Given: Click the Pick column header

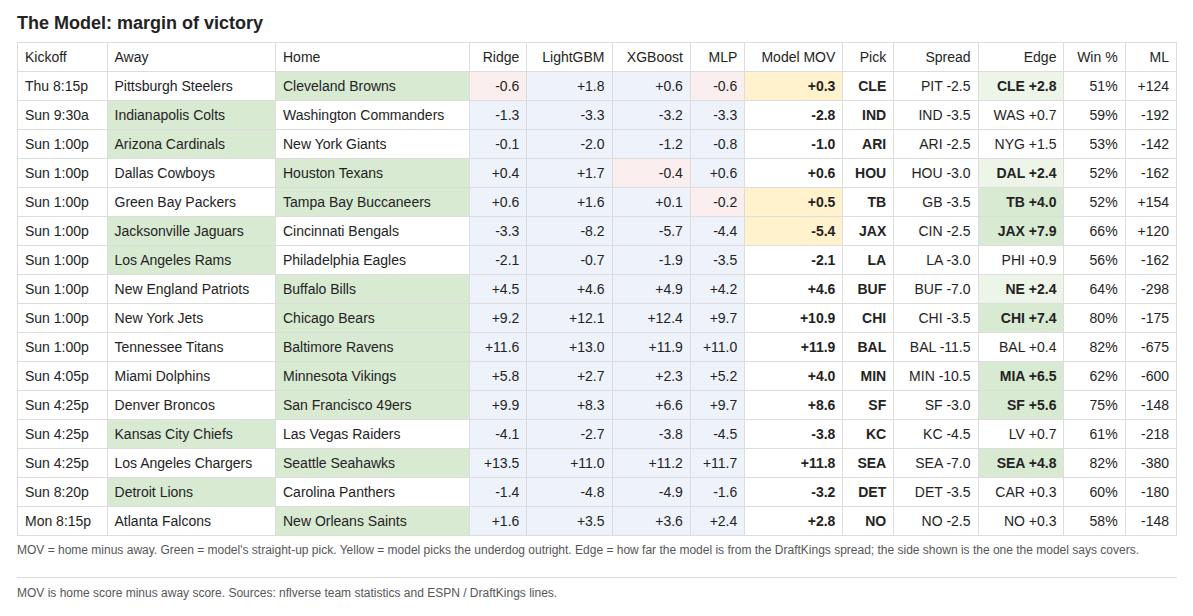Looking at the screenshot, I should click(868, 57).
